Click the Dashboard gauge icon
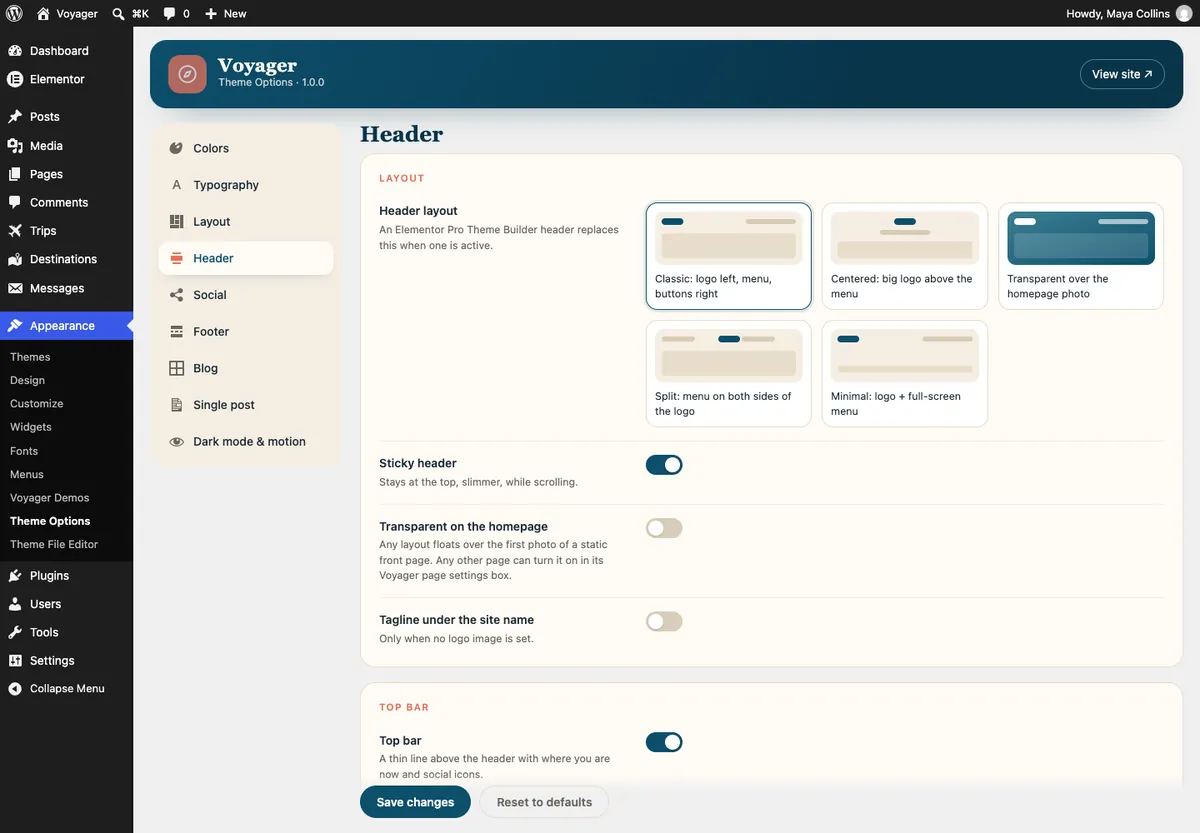Image resolution: width=1200 pixels, height=833 pixels. (x=15, y=51)
